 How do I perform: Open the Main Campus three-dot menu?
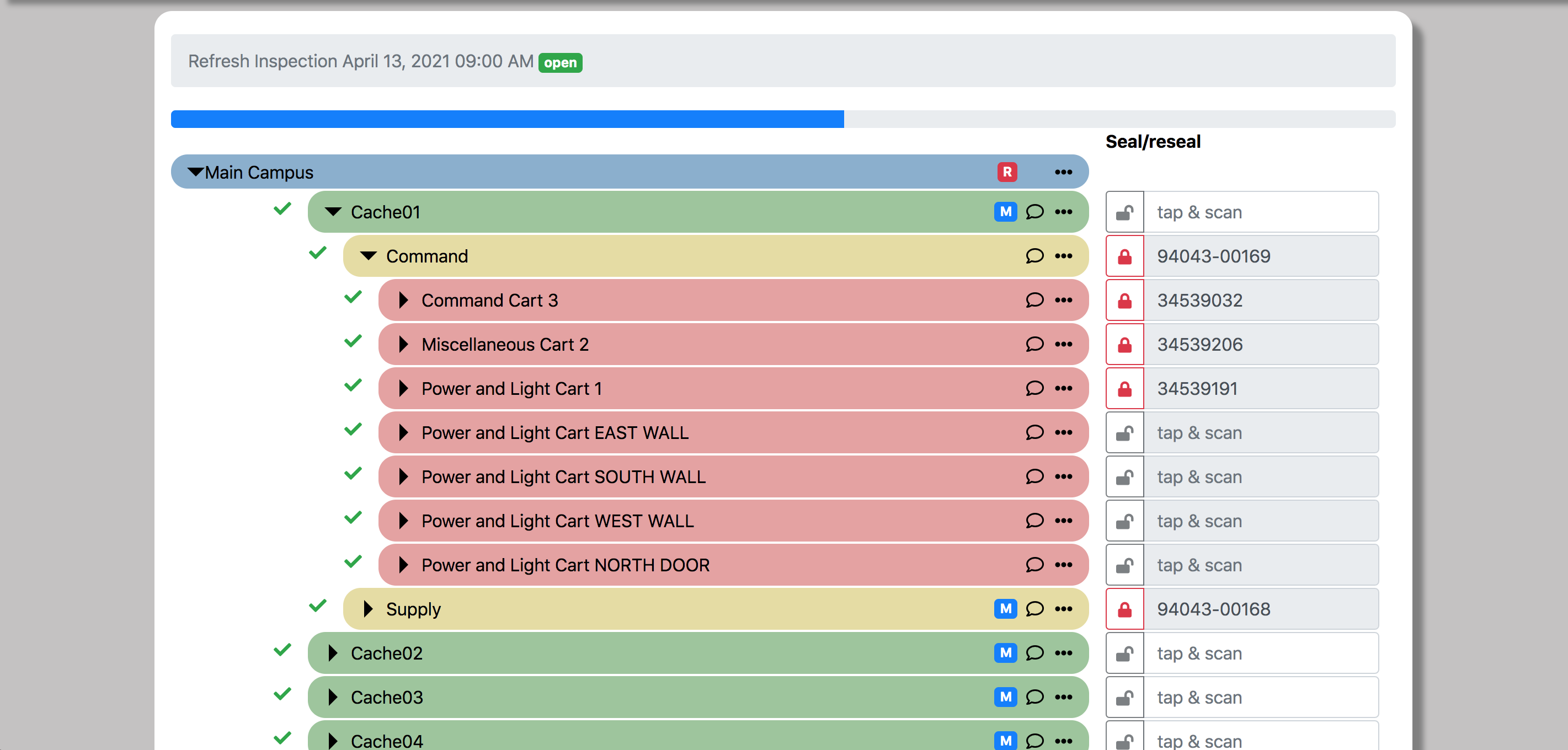pyautogui.click(x=1063, y=172)
